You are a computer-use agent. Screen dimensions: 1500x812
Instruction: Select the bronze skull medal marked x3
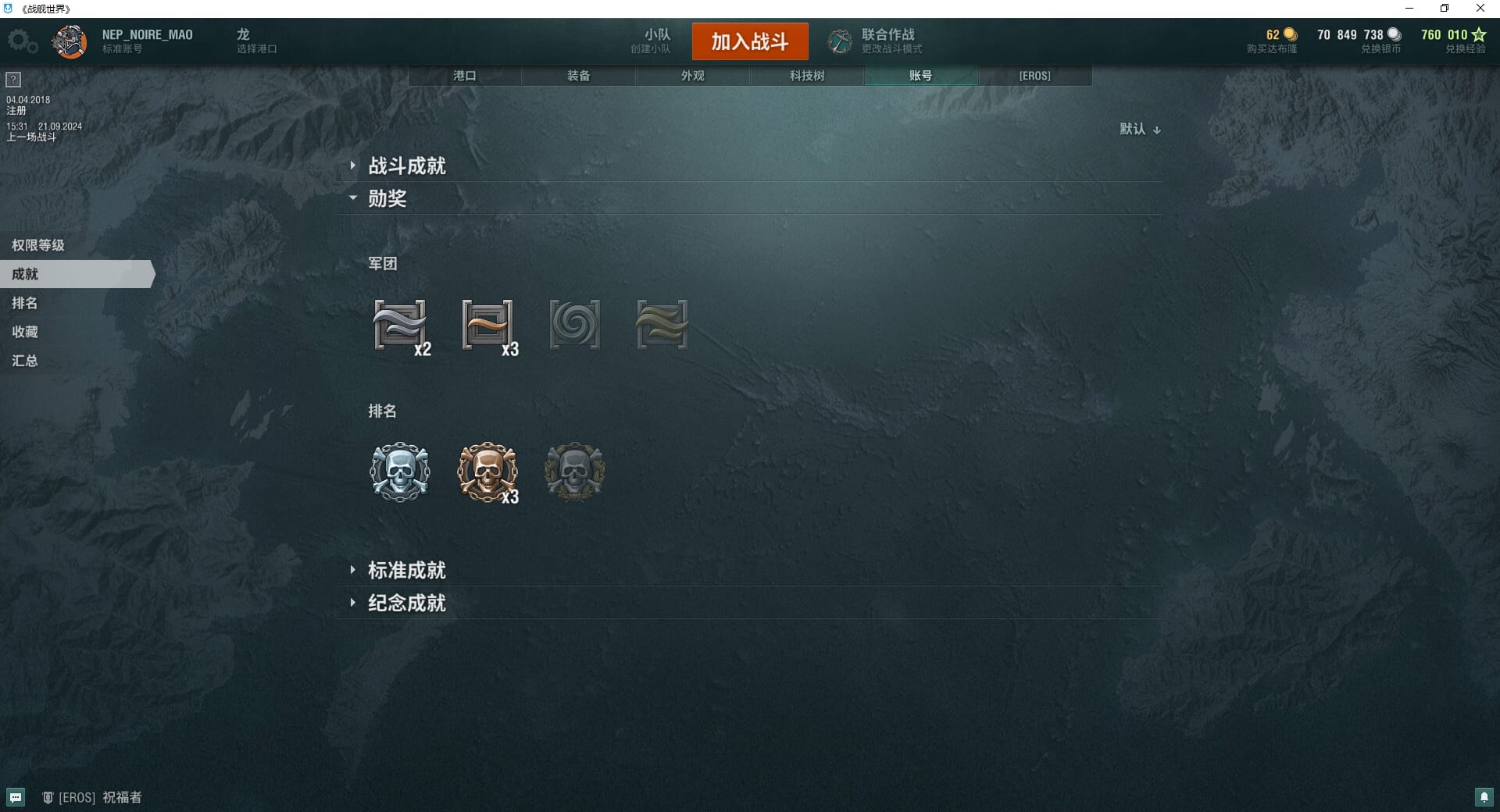click(x=487, y=472)
